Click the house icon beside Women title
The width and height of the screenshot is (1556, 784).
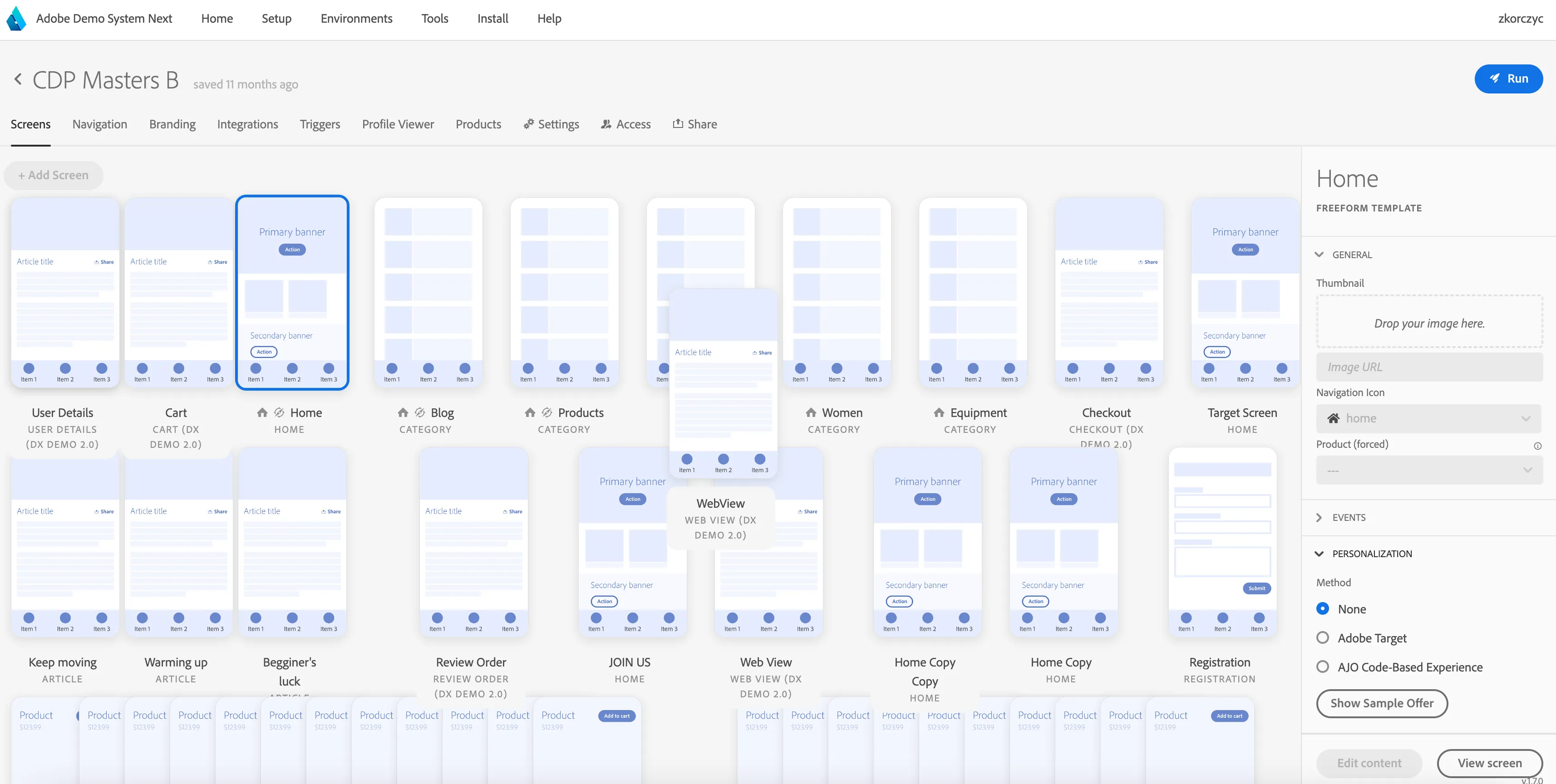coord(811,412)
